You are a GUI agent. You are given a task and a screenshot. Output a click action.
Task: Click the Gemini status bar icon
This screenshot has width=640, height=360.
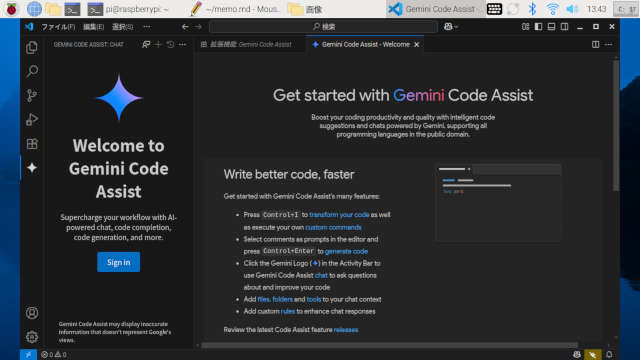(x=592, y=355)
